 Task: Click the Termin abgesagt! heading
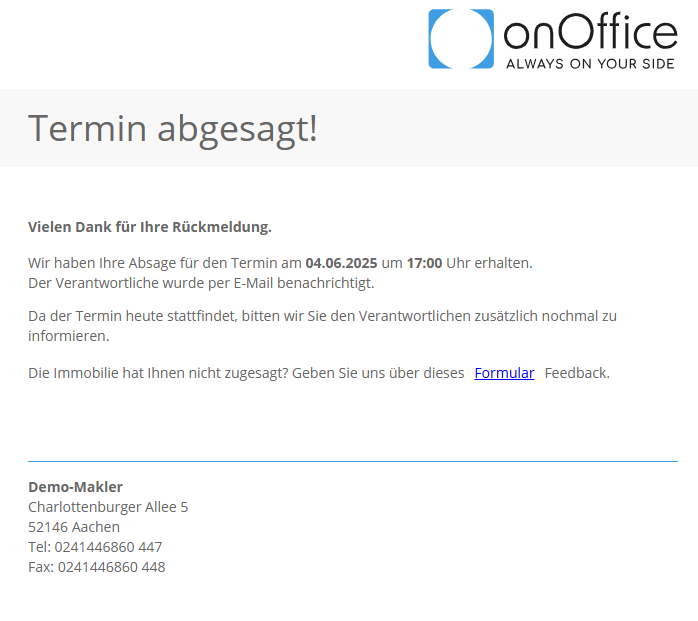tap(173, 129)
